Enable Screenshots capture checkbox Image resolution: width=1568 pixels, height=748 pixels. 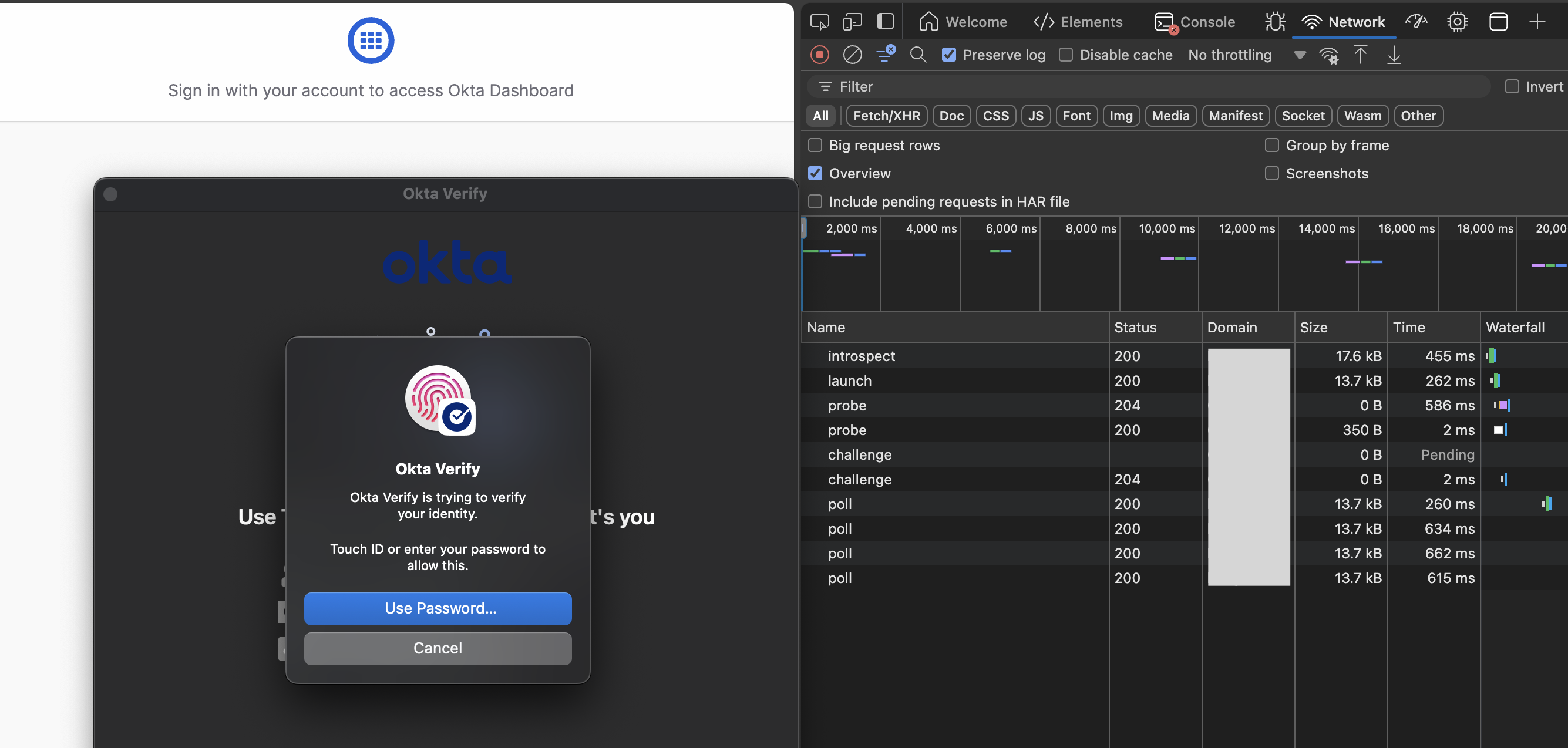[1271, 173]
